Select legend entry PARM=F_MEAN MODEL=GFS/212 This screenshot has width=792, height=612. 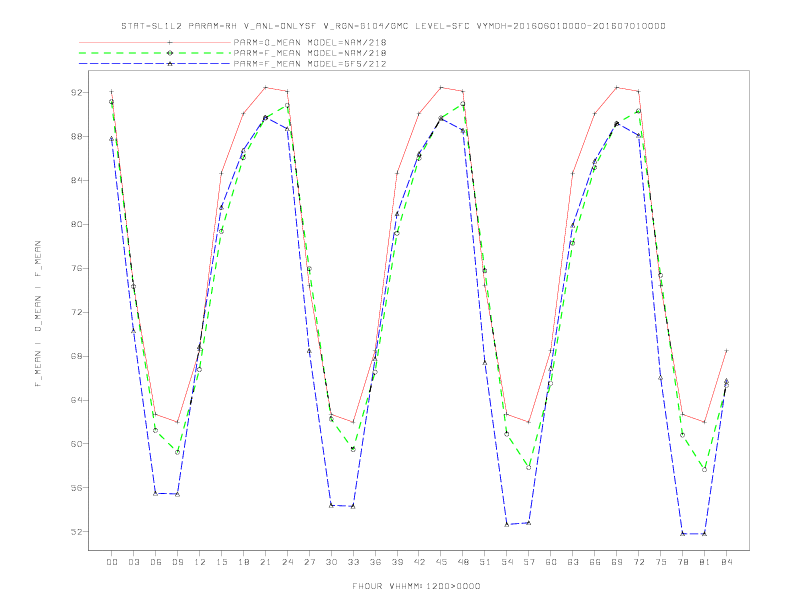pos(310,64)
